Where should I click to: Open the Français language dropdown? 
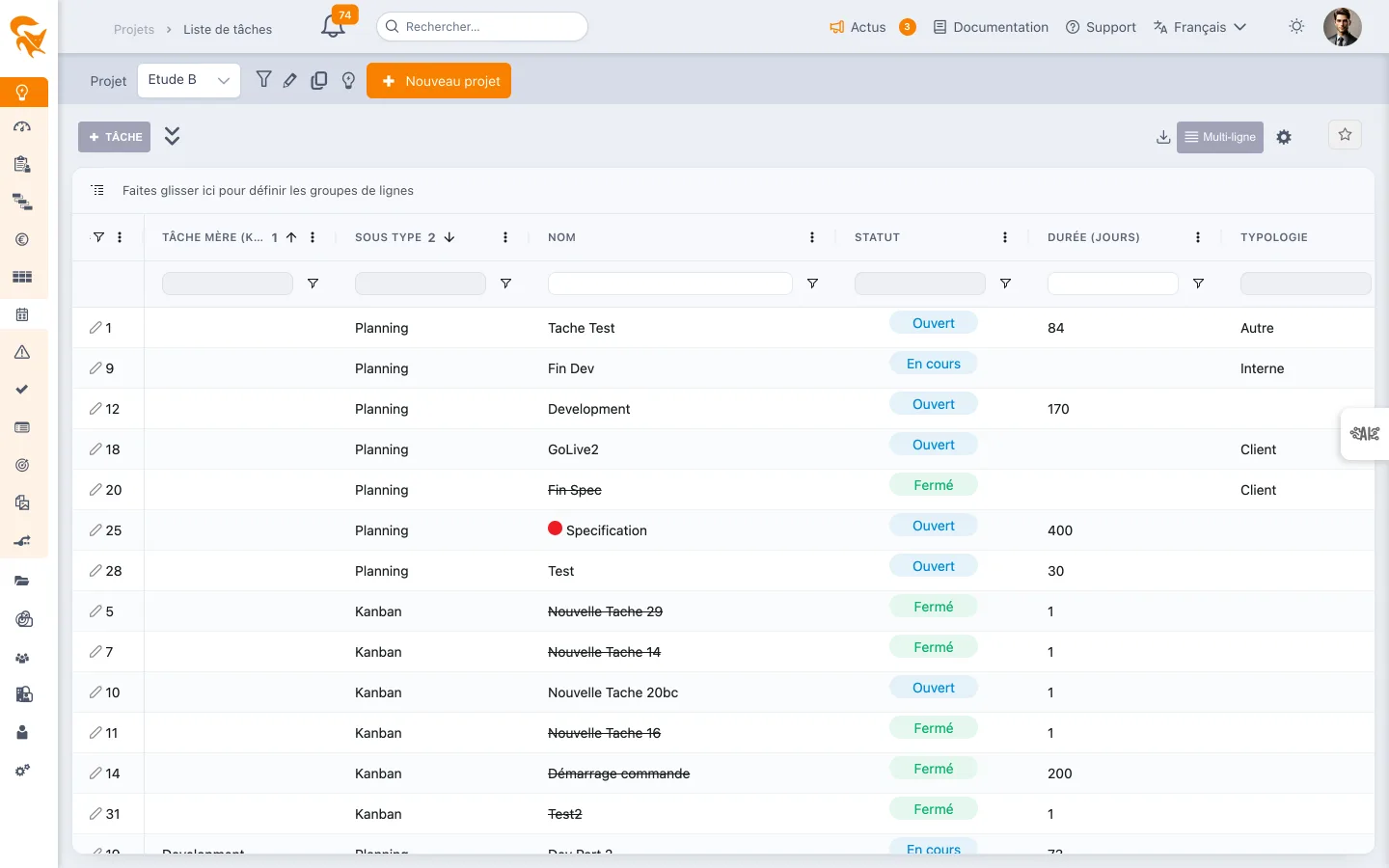(1200, 27)
